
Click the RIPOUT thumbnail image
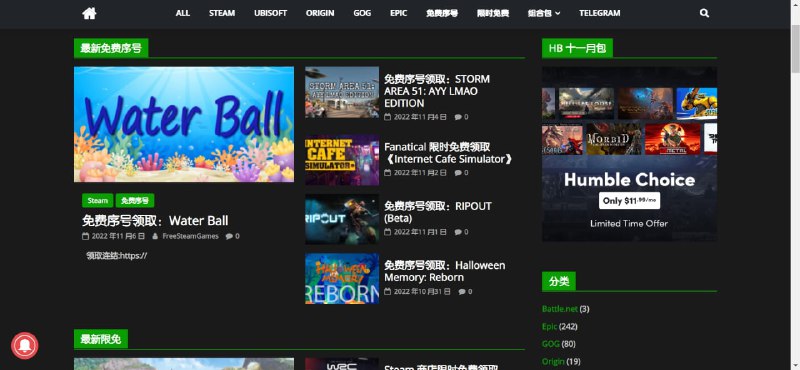pos(342,219)
